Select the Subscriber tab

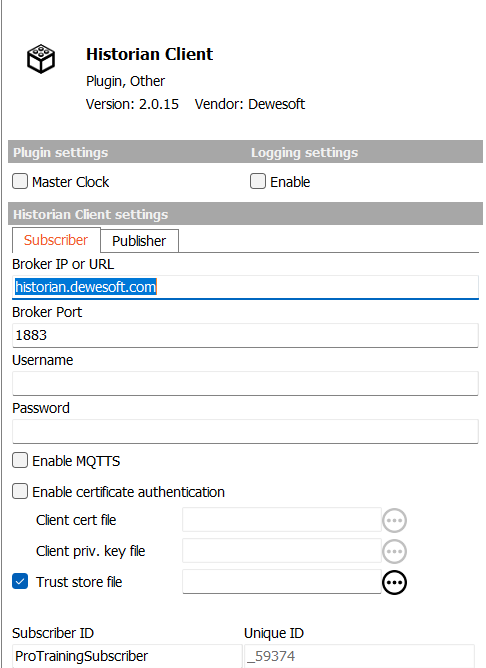click(x=56, y=240)
